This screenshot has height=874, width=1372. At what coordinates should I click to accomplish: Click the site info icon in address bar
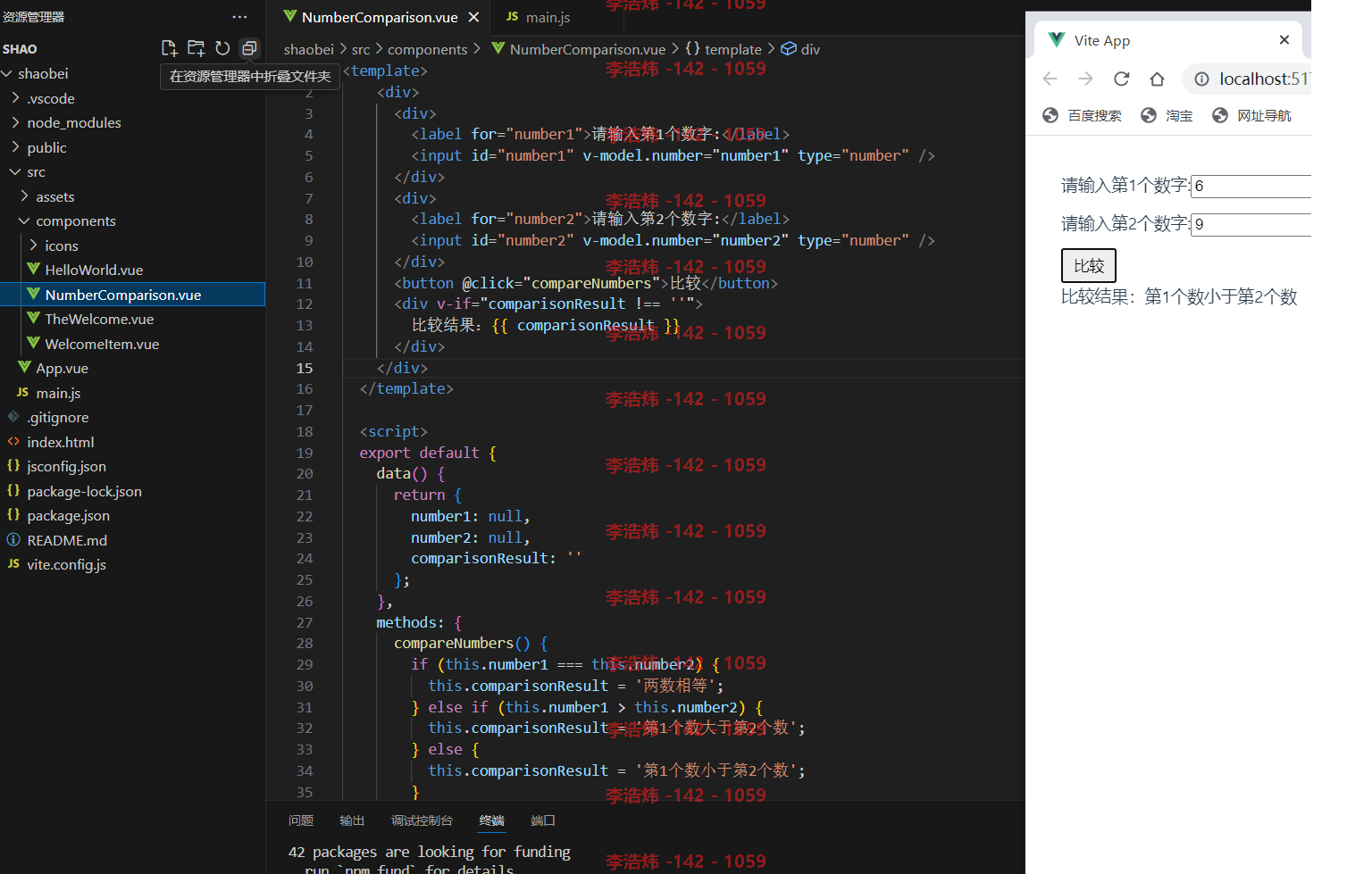coord(1201,79)
